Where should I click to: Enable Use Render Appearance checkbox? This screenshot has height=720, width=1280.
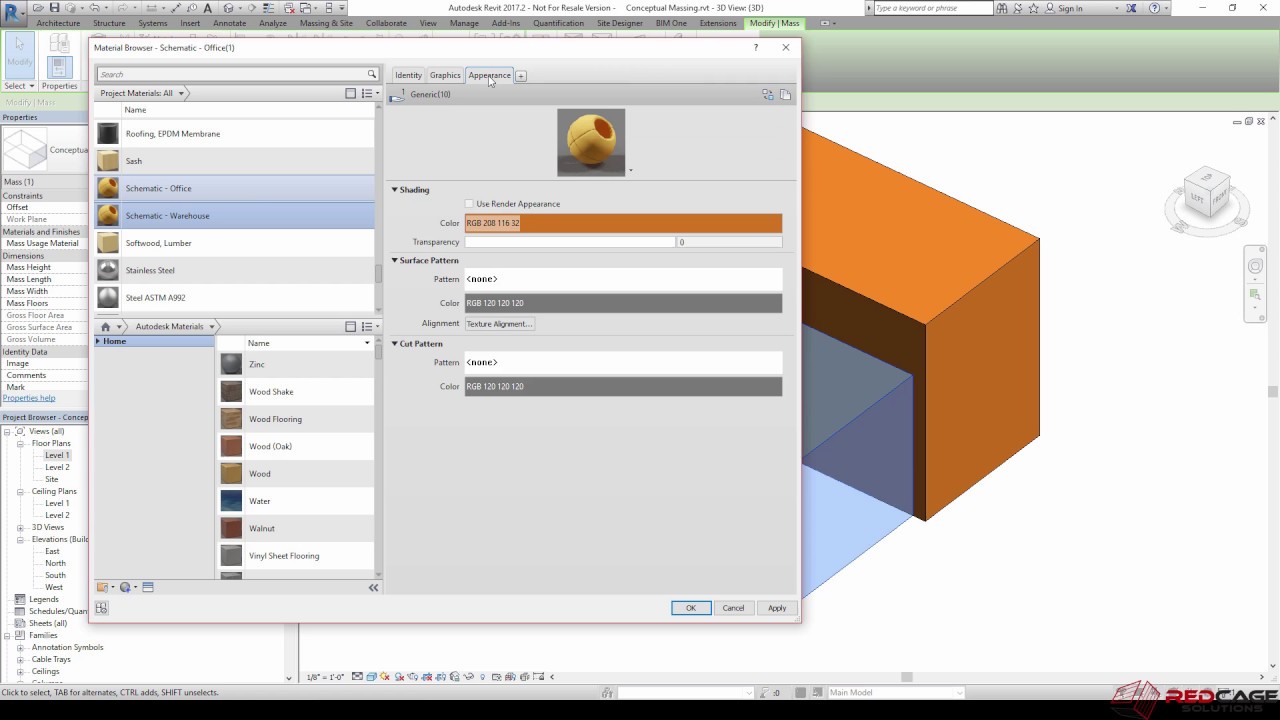click(469, 204)
